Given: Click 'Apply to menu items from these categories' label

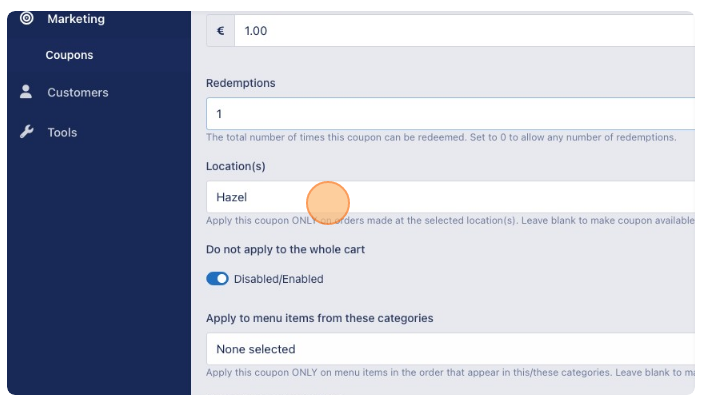Looking at the screenshot, I should (x=320, y=318).
